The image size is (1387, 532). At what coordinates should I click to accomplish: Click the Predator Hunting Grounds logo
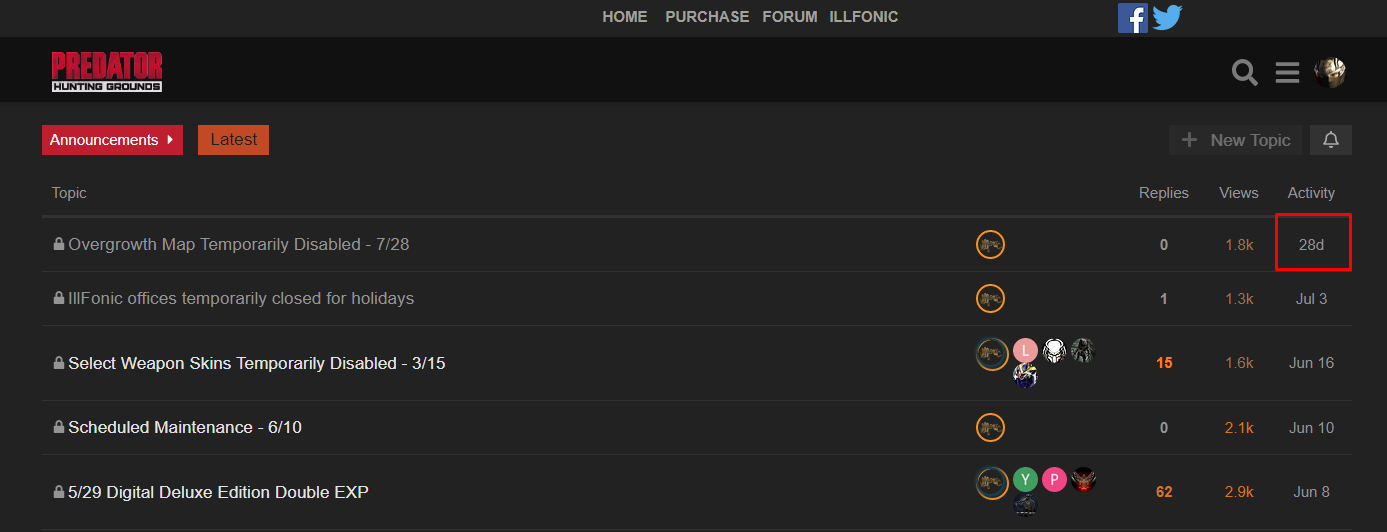[107, 72]
